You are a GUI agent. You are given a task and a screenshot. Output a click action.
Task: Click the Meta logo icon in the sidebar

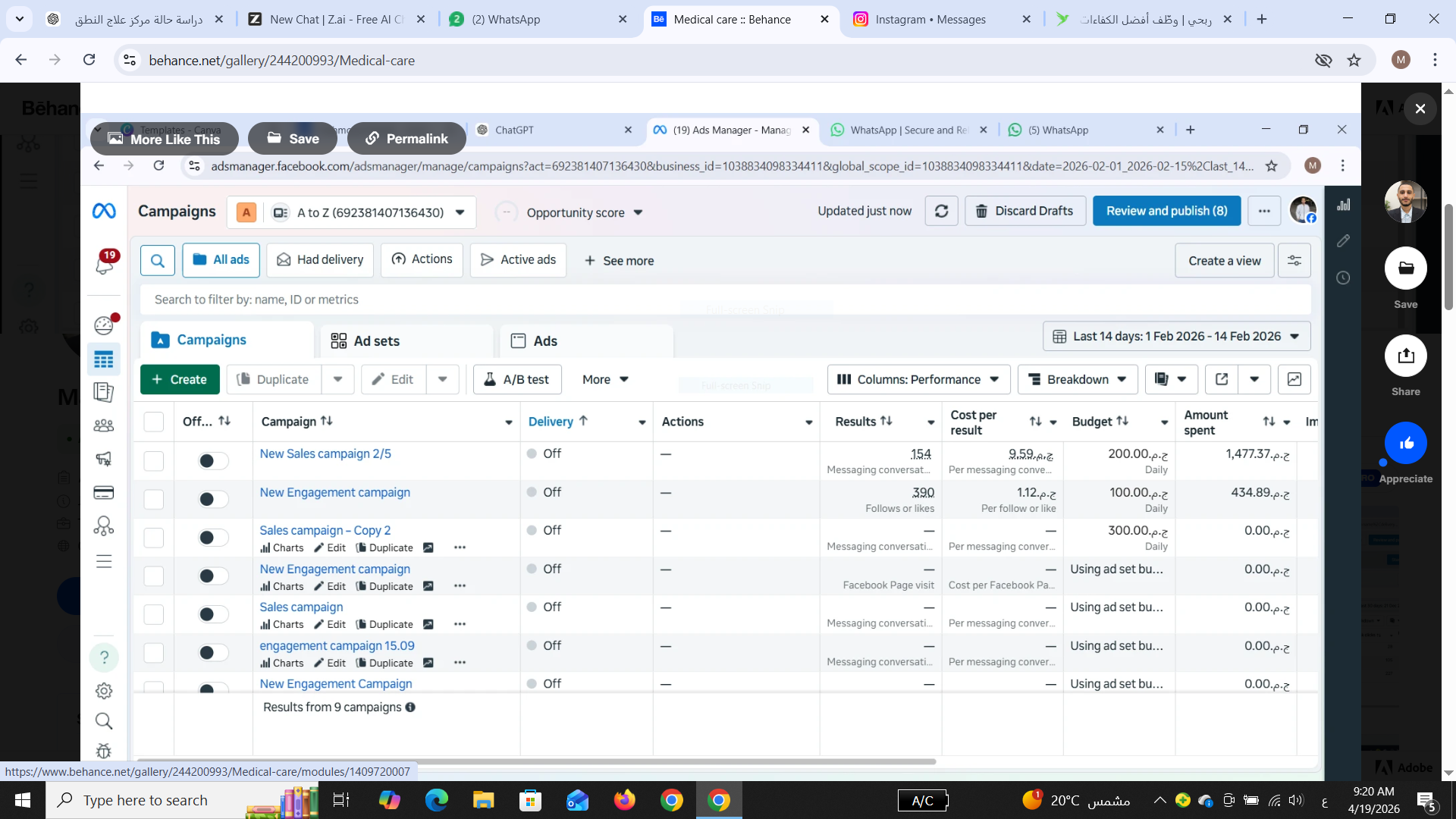click(104, 212)
